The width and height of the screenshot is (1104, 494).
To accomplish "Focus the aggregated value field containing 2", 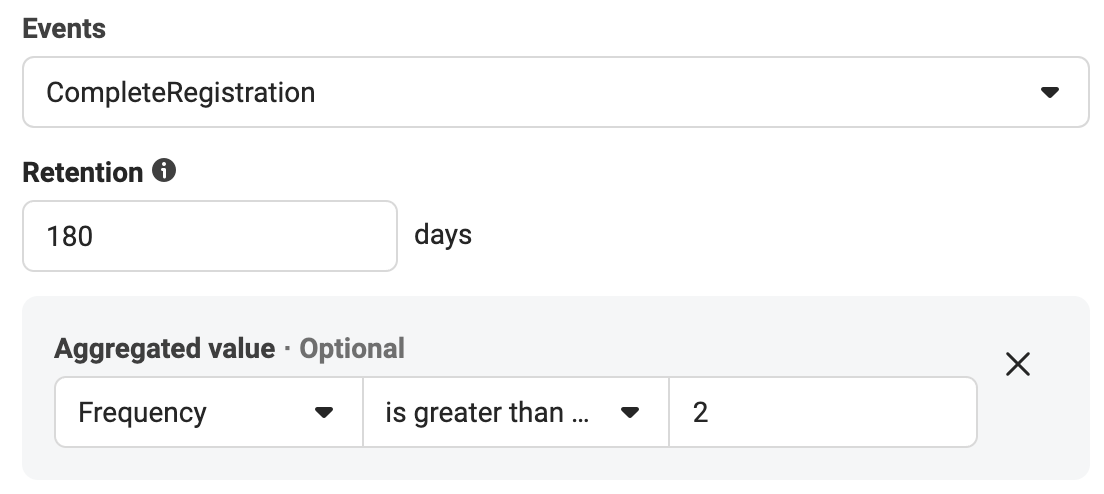I will coord(822,412).
